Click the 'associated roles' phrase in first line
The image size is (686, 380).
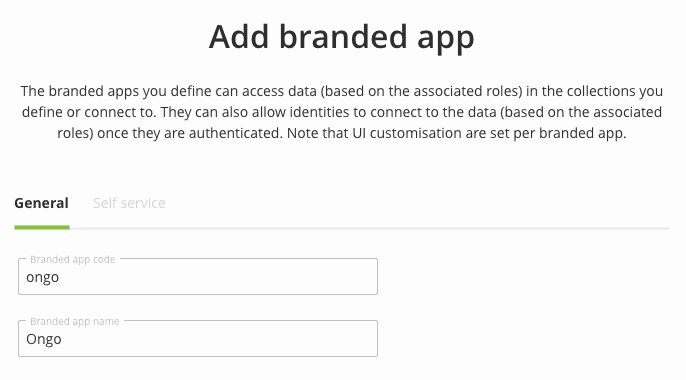468,91
